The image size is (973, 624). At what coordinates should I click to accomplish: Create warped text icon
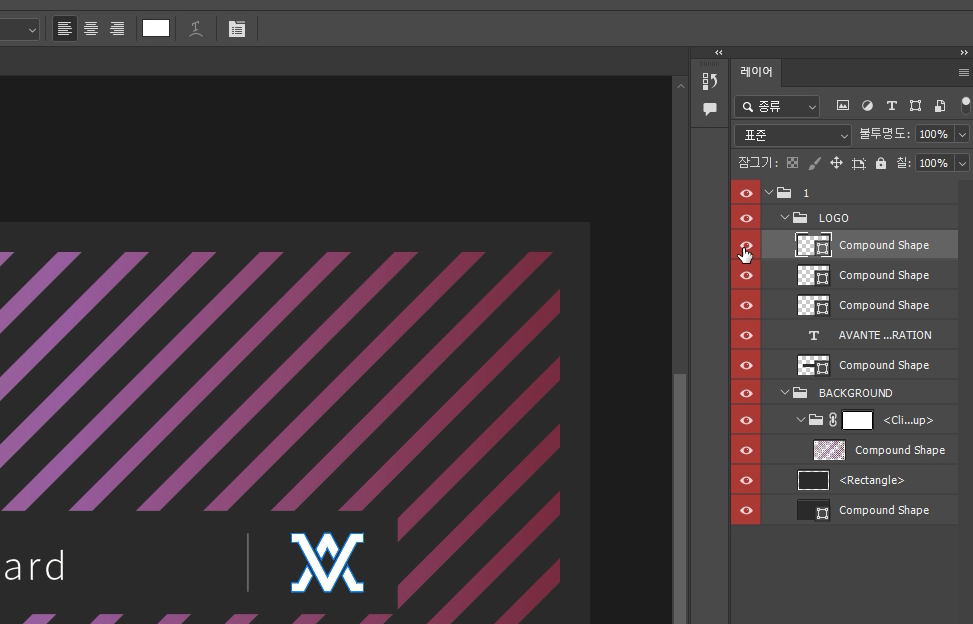point(196,29)
